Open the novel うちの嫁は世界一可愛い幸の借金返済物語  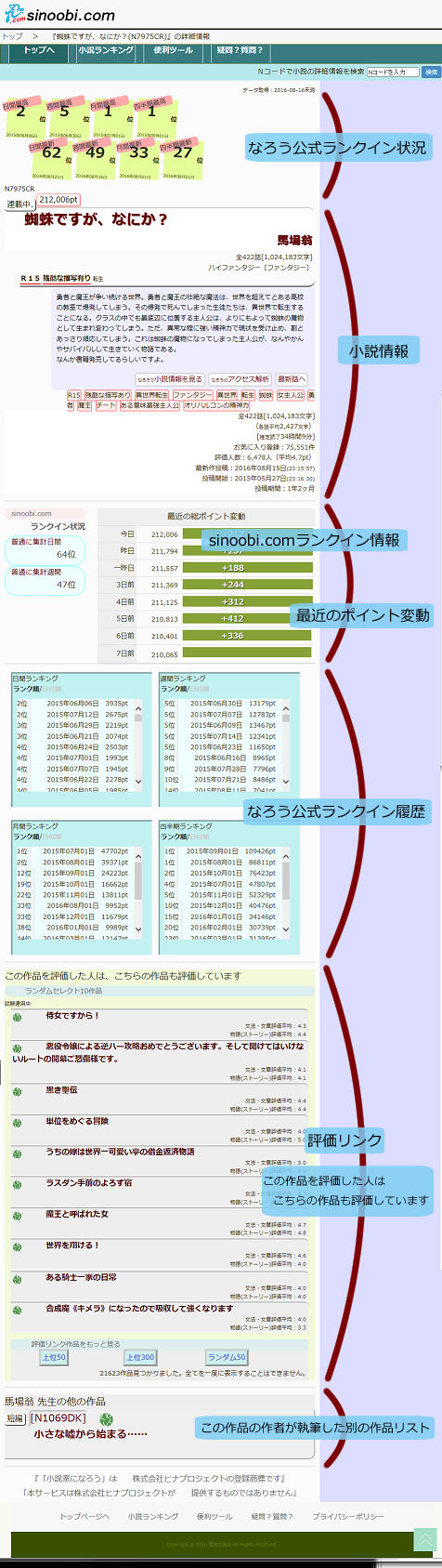(x=120, y=1152)
